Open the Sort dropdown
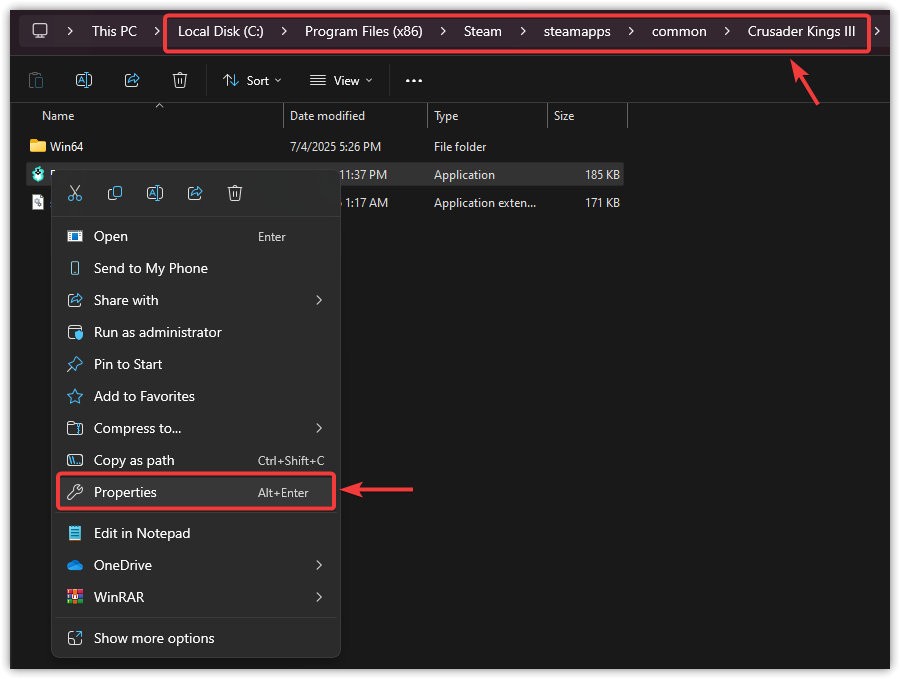Image resolution: width=900 pixels, height=679 pixels. pos(251,80)
